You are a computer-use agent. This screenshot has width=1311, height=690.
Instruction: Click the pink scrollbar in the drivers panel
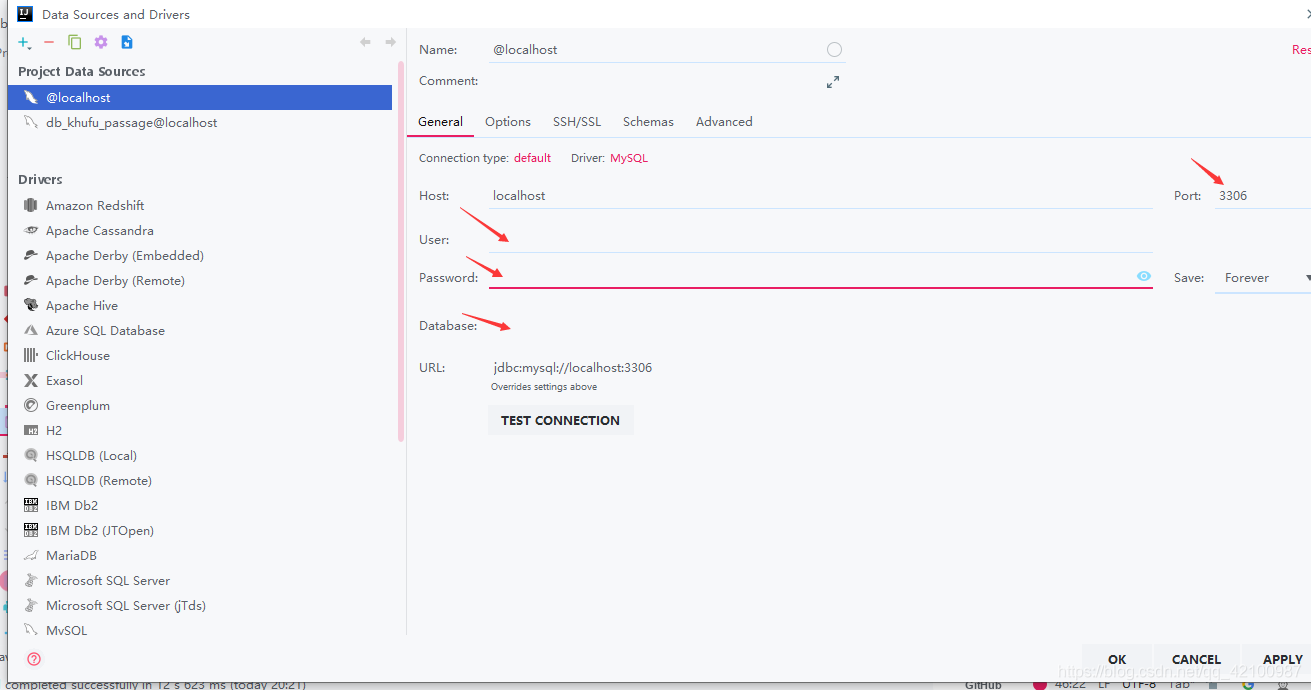pos(401,250)
